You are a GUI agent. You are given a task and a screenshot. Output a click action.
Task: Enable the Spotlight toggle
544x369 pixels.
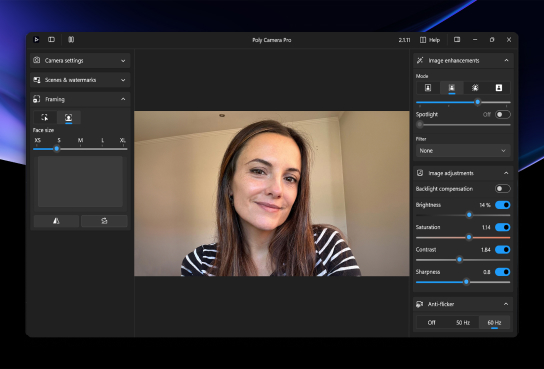point(502,114)
